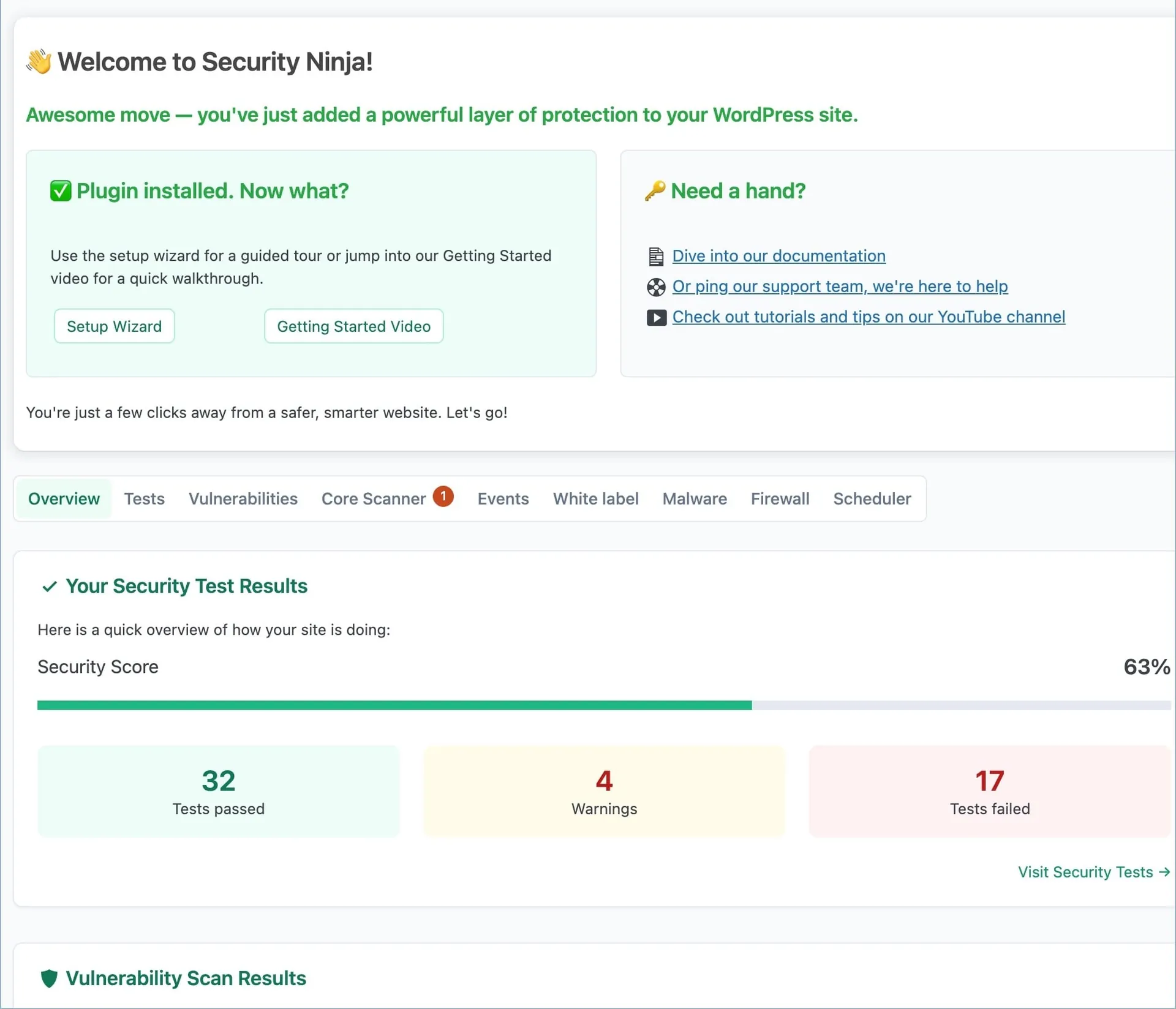1176x1009 pixels.
Task: Open the Setup Wizard
Action: (x=115, y=326)
